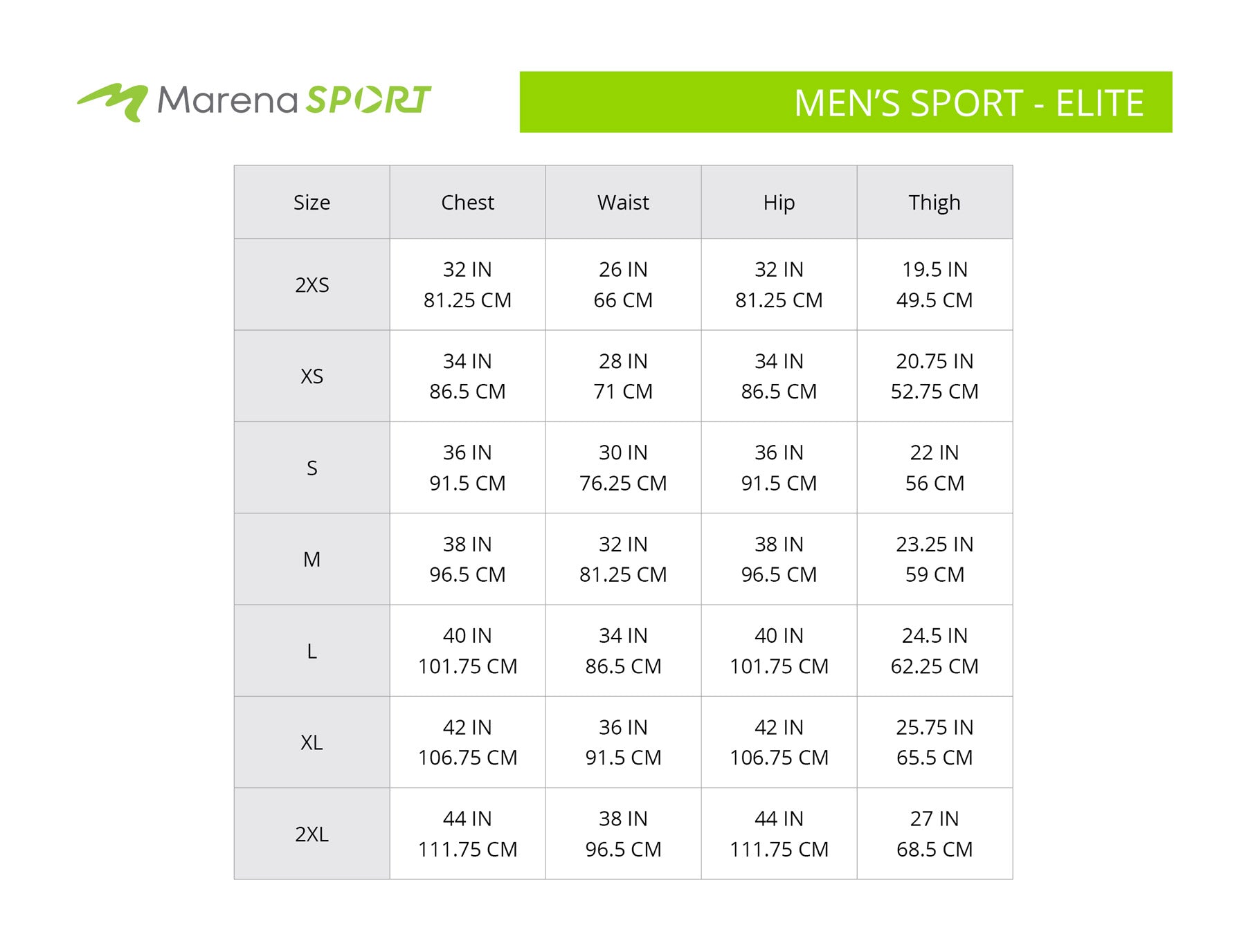Pick the XL size row label
Viewport: 1246px width, 952px height.
[x=311, y=742]
